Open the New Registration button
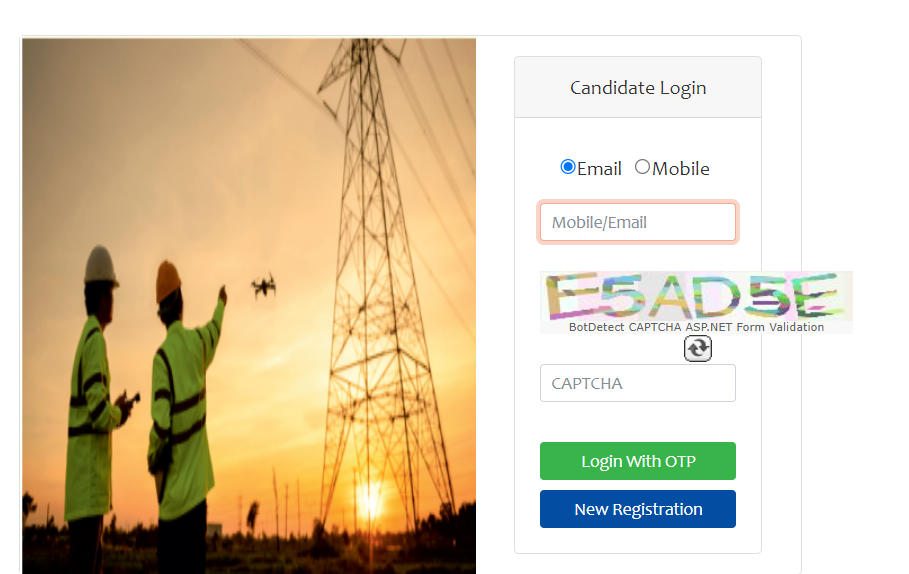The width and height of the screenshot is (909, 574). pos(638,509)
